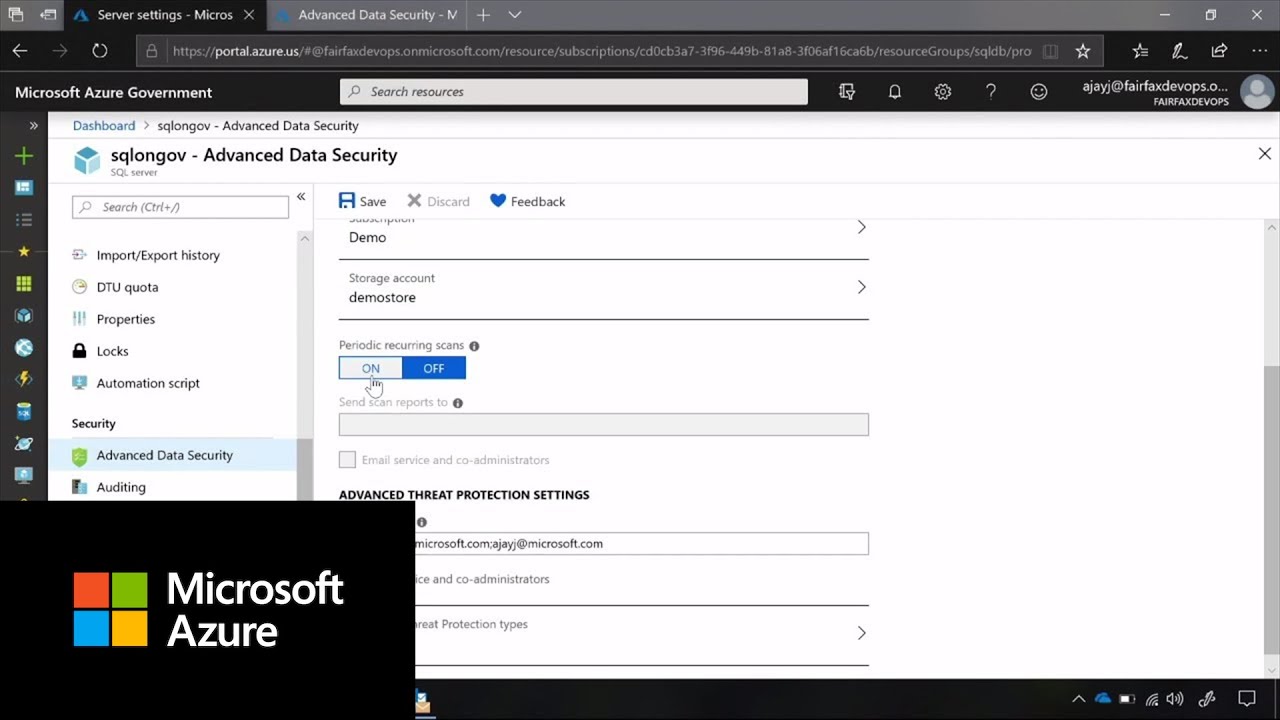This screenshot has height=720, width=1280.
Task: Turn off Periodic recurring scans
Action: (433, 368)
